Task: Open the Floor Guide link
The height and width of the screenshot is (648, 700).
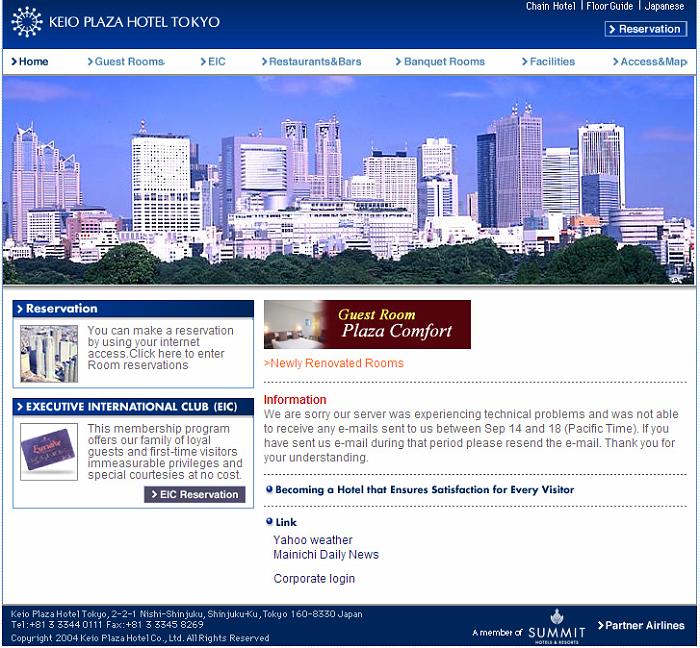Action: click(x=609, y=6)
